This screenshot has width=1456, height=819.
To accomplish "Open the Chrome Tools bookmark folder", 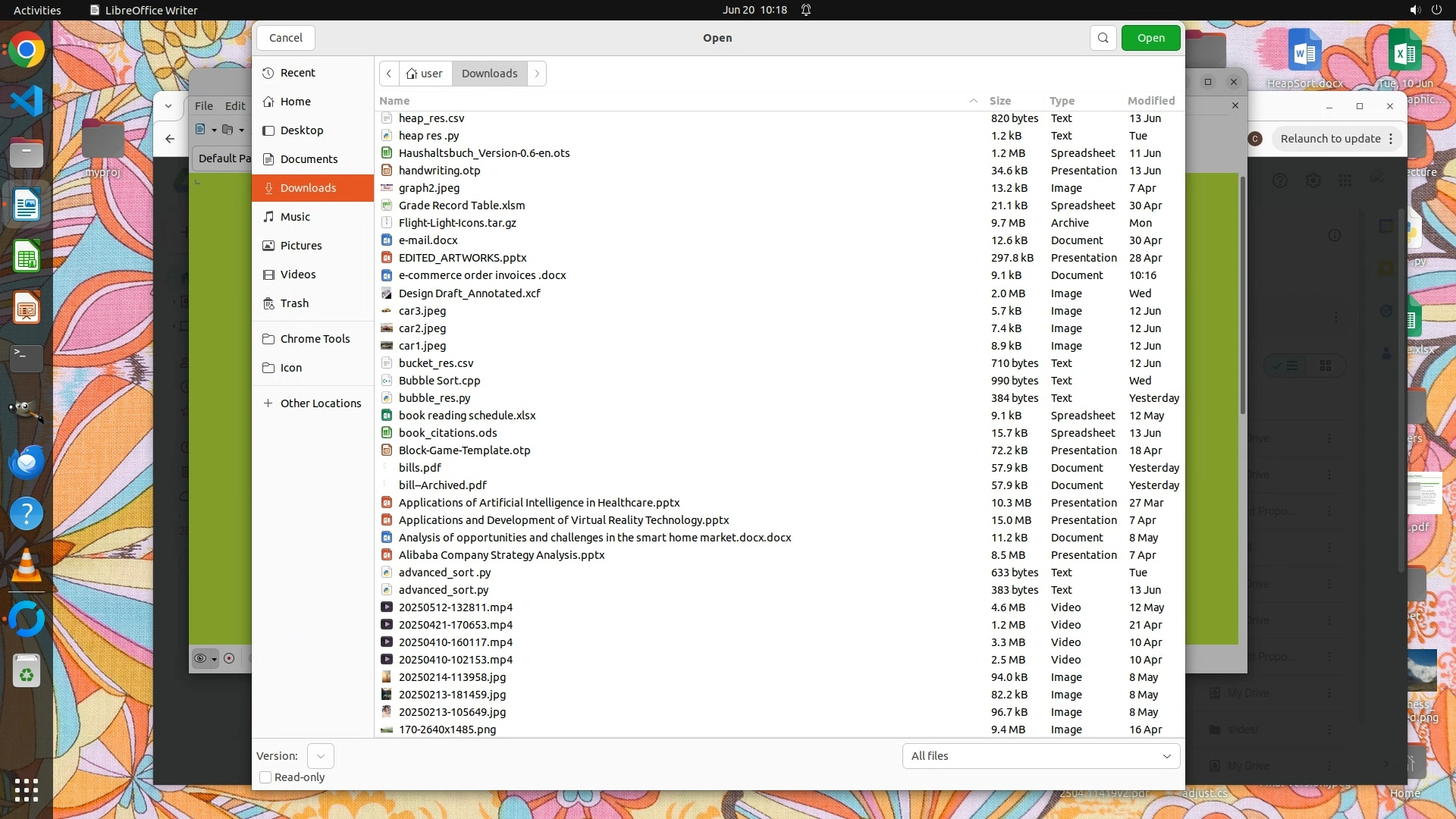I will (315, 339).
